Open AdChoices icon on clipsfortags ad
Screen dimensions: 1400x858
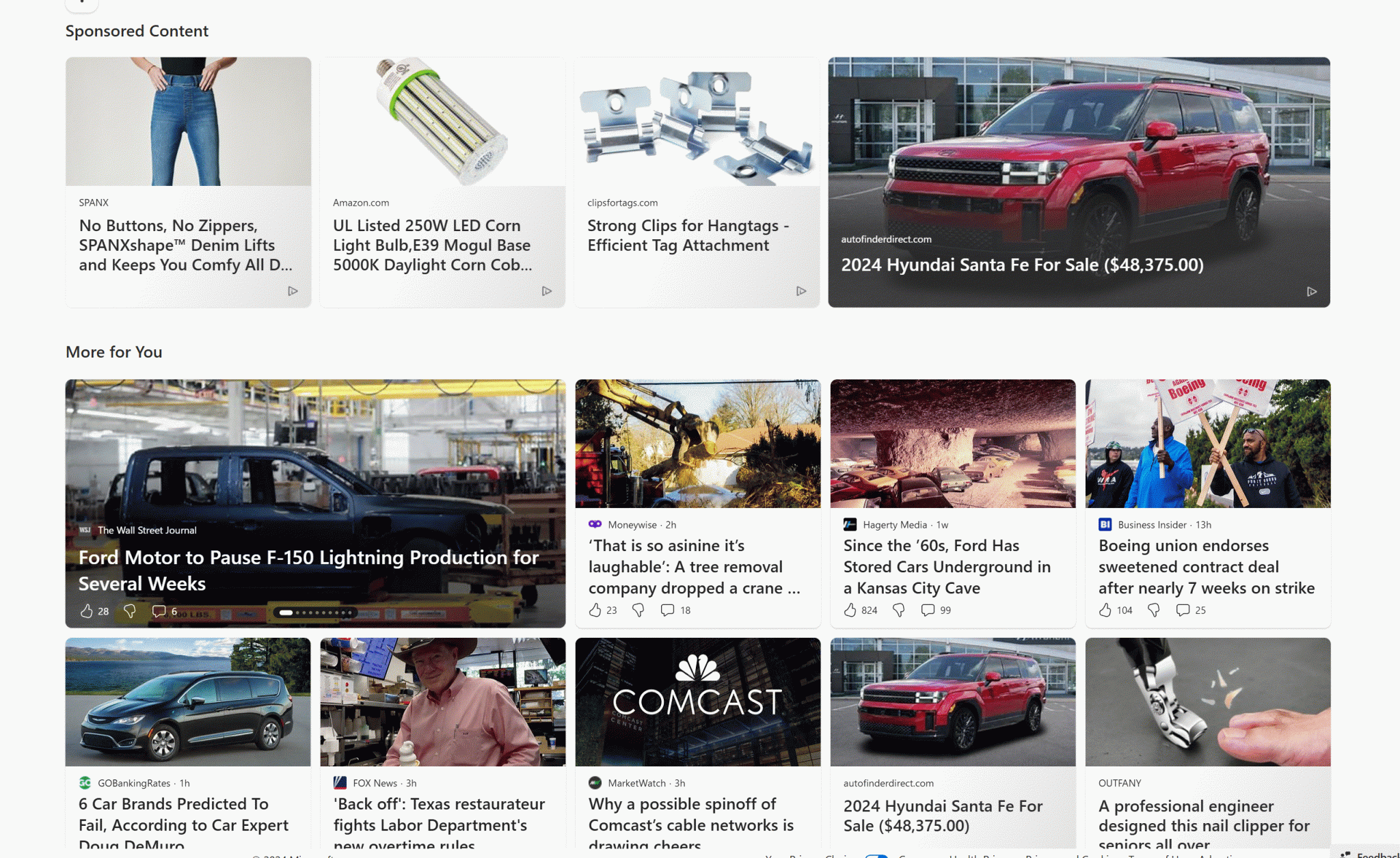click(x=801, y=291)
